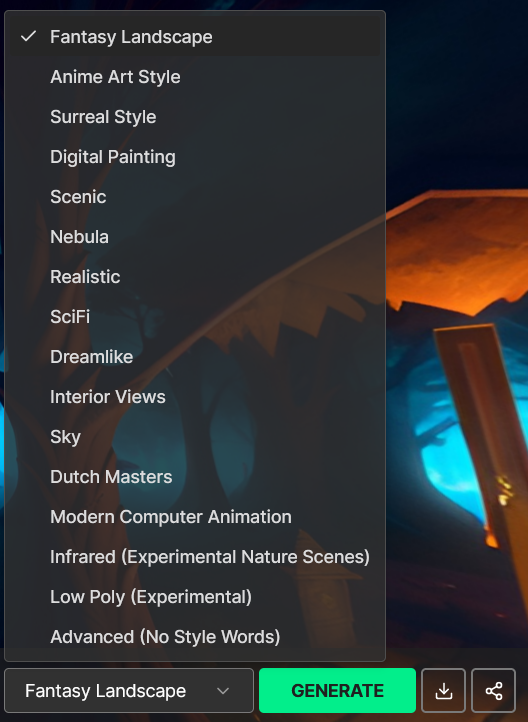Image resolution: width=528 pixels, height=722 pixels.
Task: Choose Nebula from style list
Action: coord(195,237)
